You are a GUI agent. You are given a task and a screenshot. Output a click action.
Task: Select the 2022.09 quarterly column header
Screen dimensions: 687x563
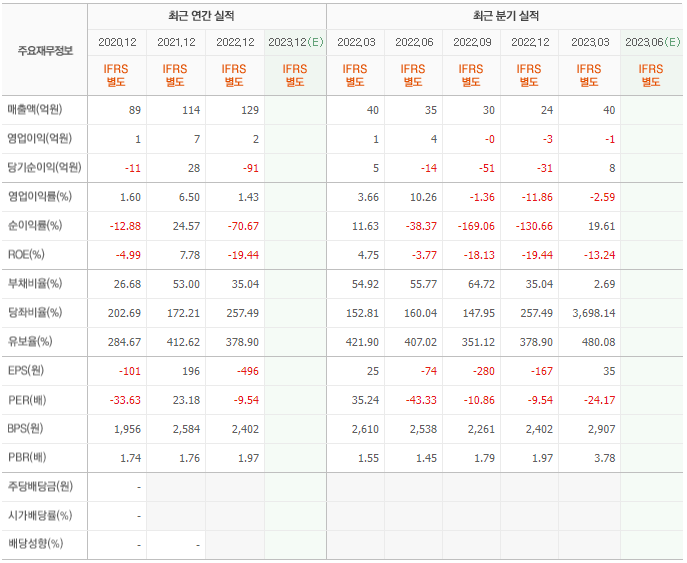472,42
